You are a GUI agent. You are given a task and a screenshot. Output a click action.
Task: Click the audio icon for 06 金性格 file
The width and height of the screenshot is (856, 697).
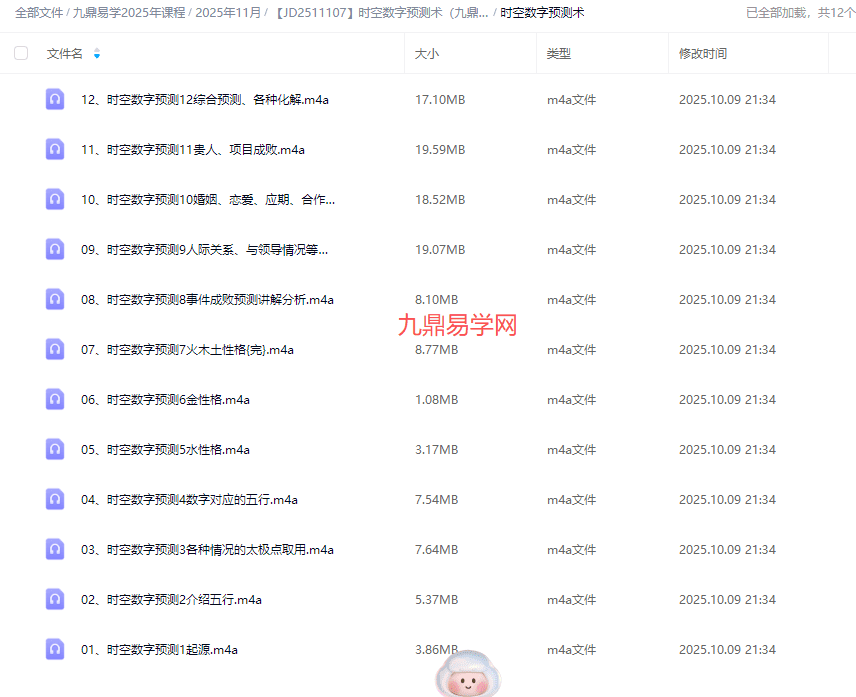55,399
